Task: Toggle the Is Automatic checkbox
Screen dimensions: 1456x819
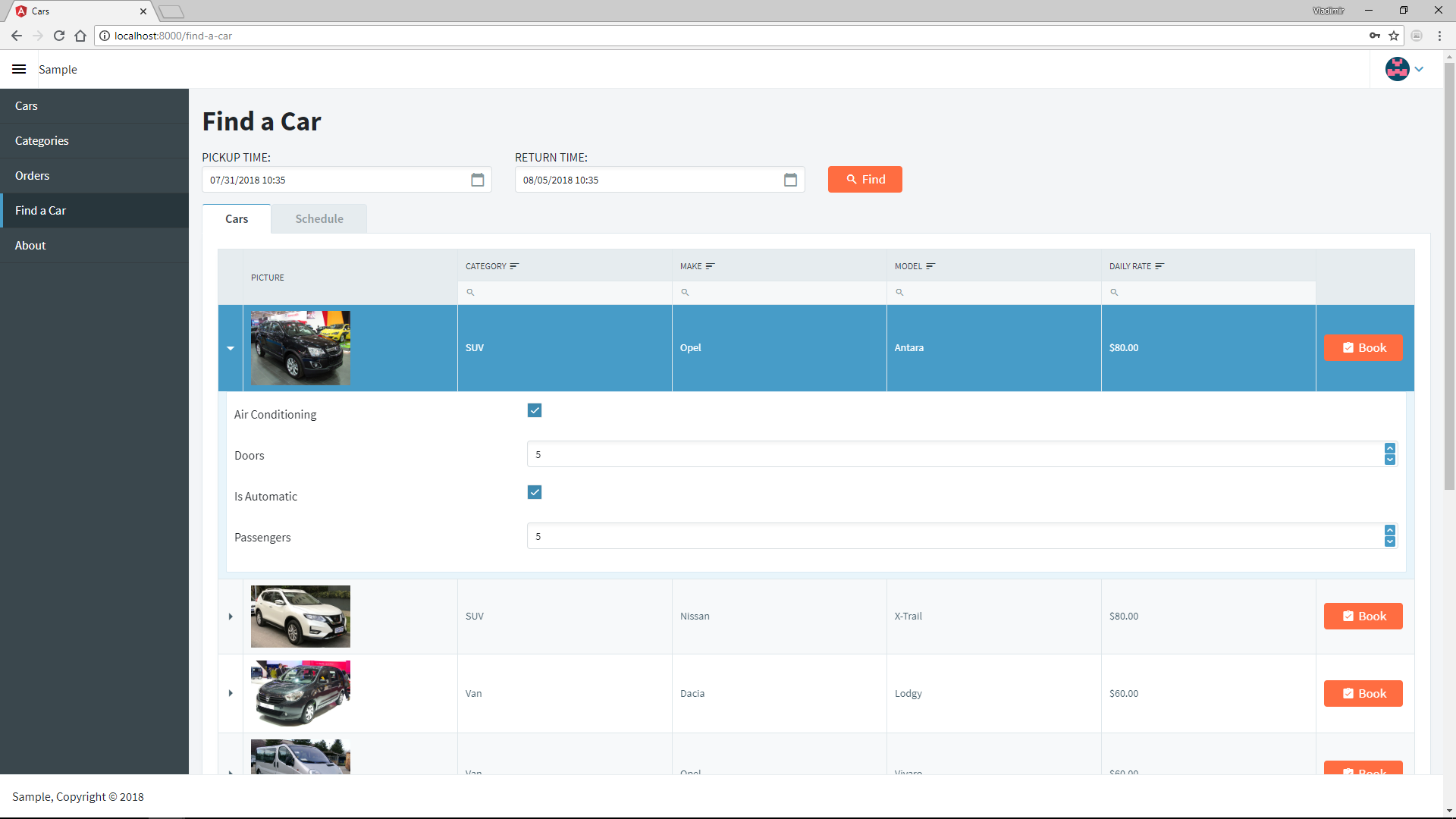Action: 535,492
